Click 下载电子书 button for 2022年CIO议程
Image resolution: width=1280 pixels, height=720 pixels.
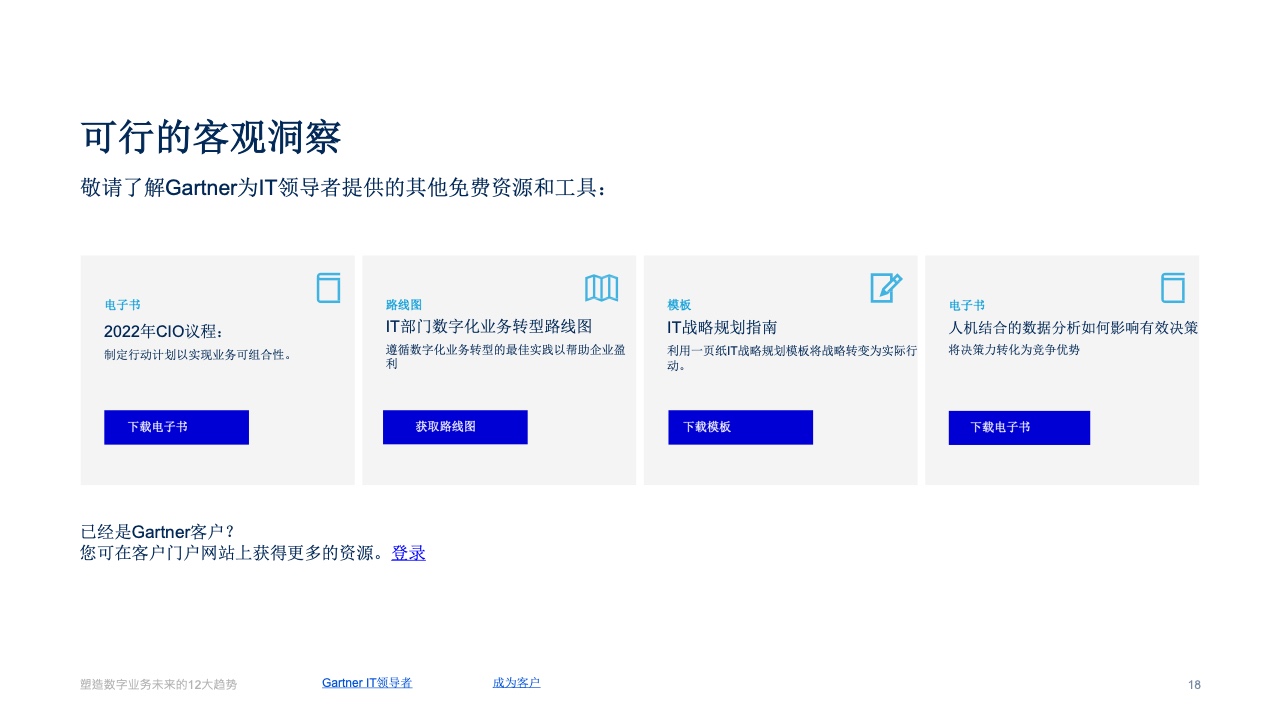(x=176, y=427)
